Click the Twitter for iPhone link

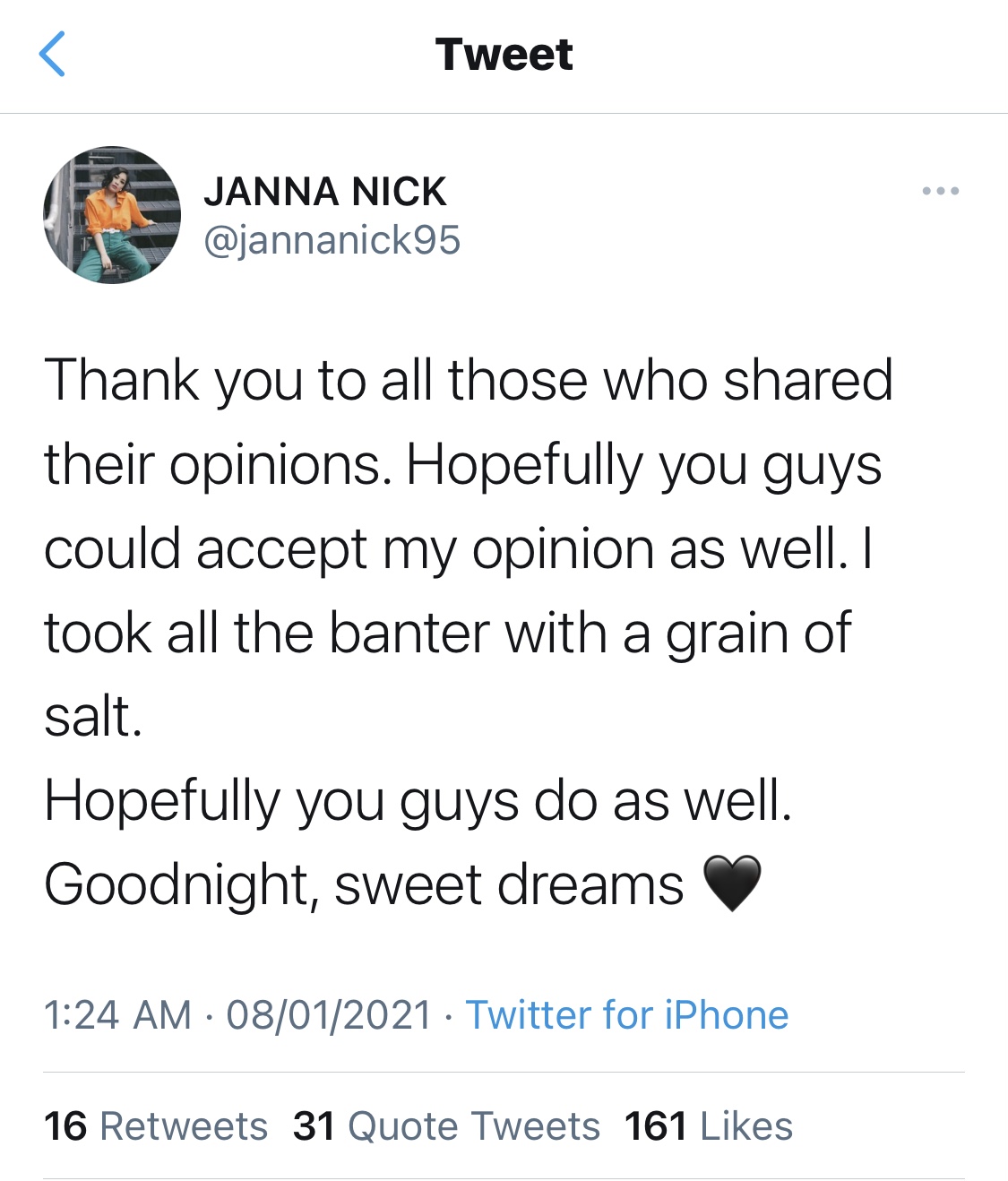(x=626, y=1015)
